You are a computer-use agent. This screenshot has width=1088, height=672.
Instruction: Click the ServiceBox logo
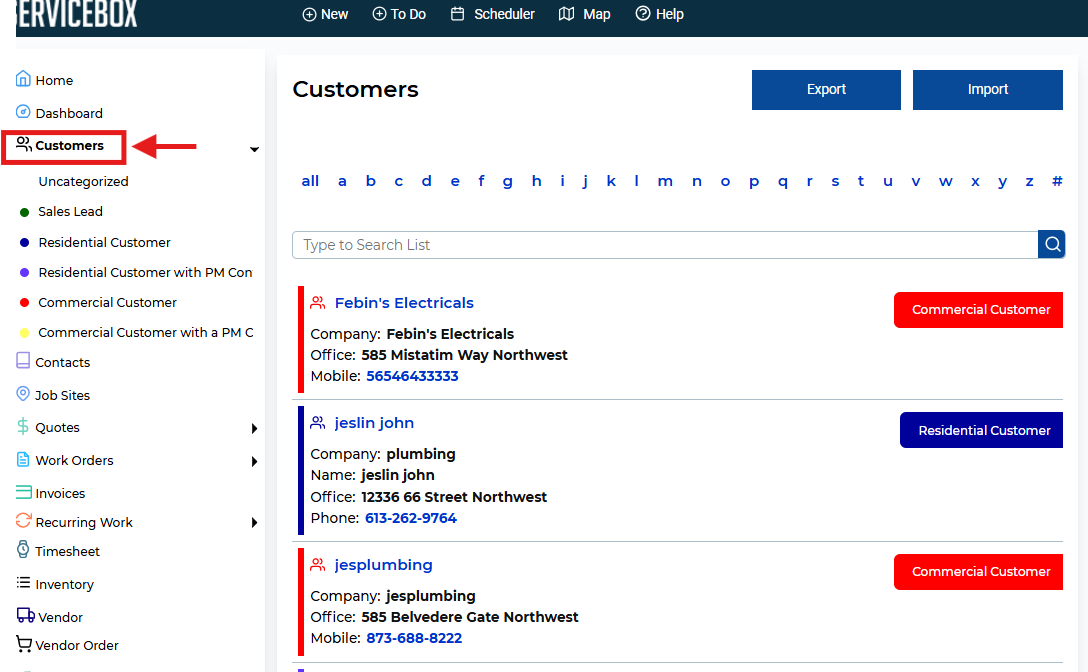[x=76, y=14]
